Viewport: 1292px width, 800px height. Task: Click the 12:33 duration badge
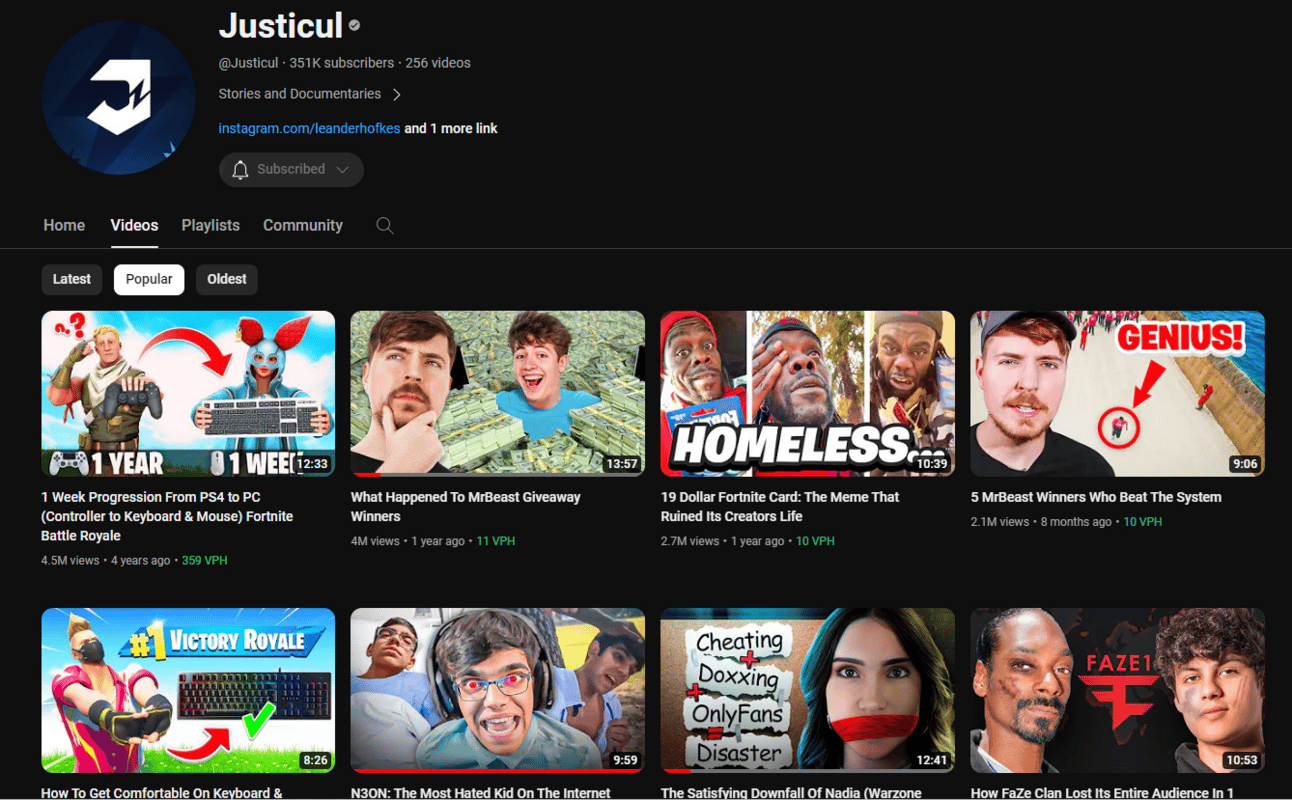(312, 463)
